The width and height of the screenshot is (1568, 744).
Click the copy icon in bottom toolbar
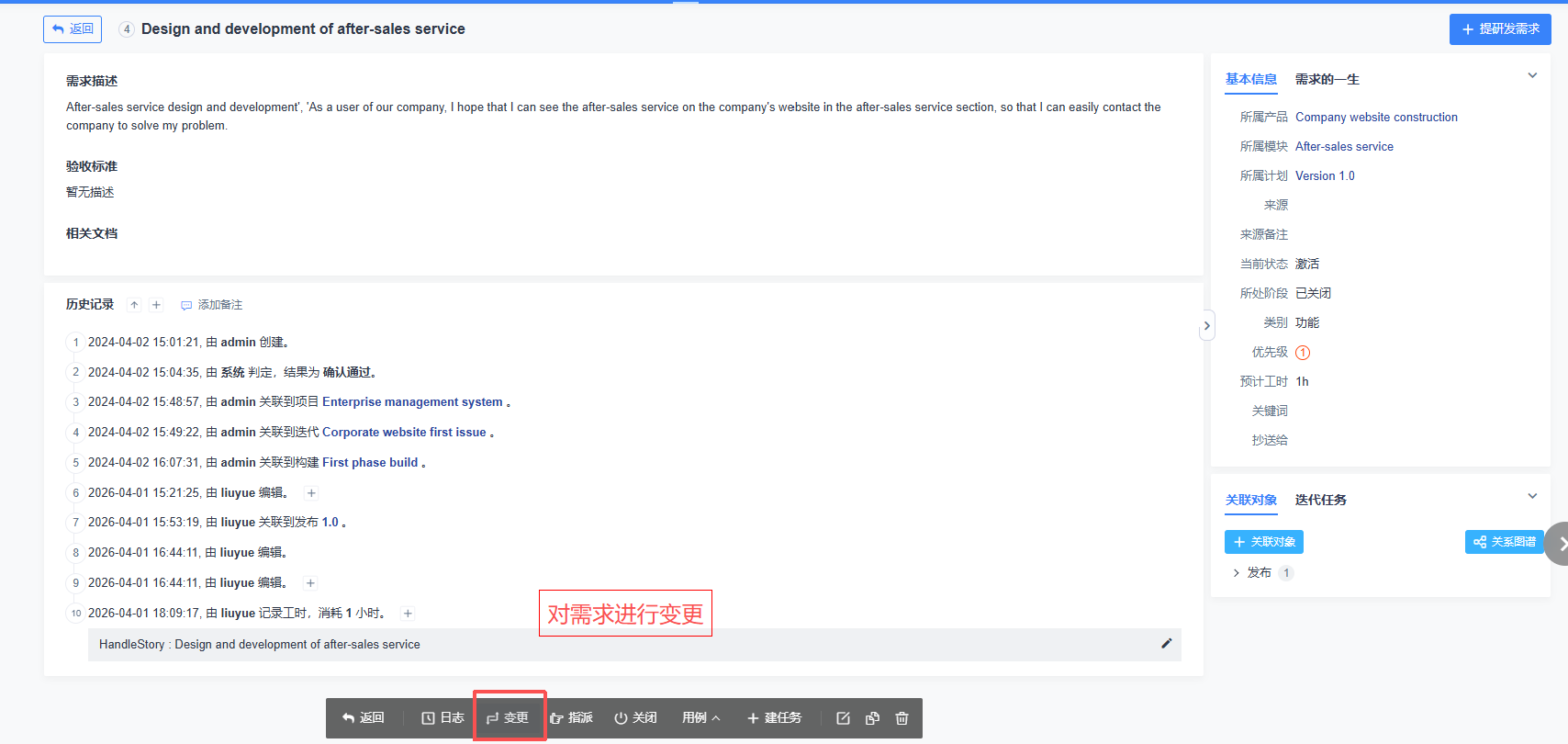click(x=872, y=718)
